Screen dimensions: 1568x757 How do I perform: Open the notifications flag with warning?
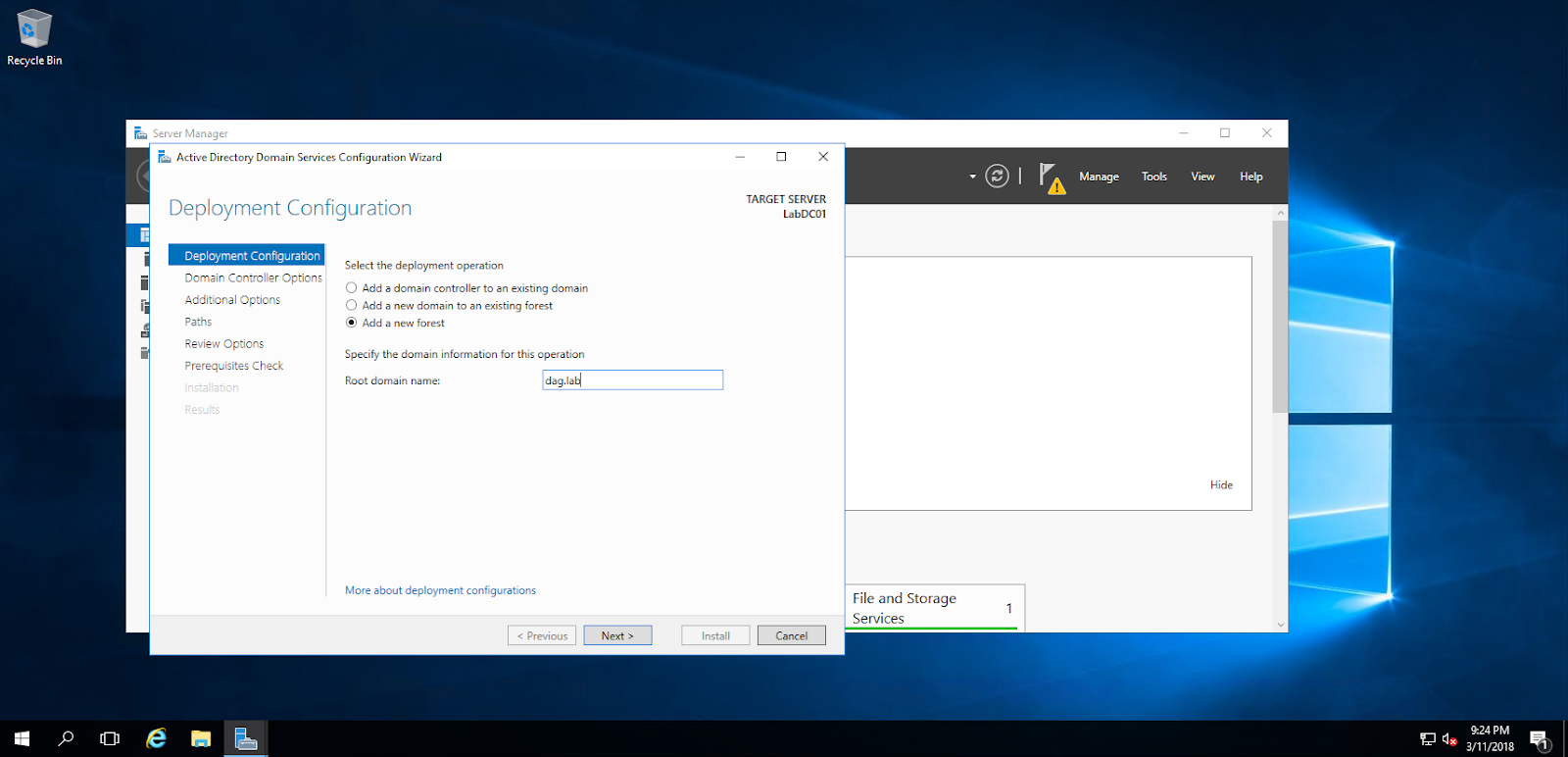1052,177
